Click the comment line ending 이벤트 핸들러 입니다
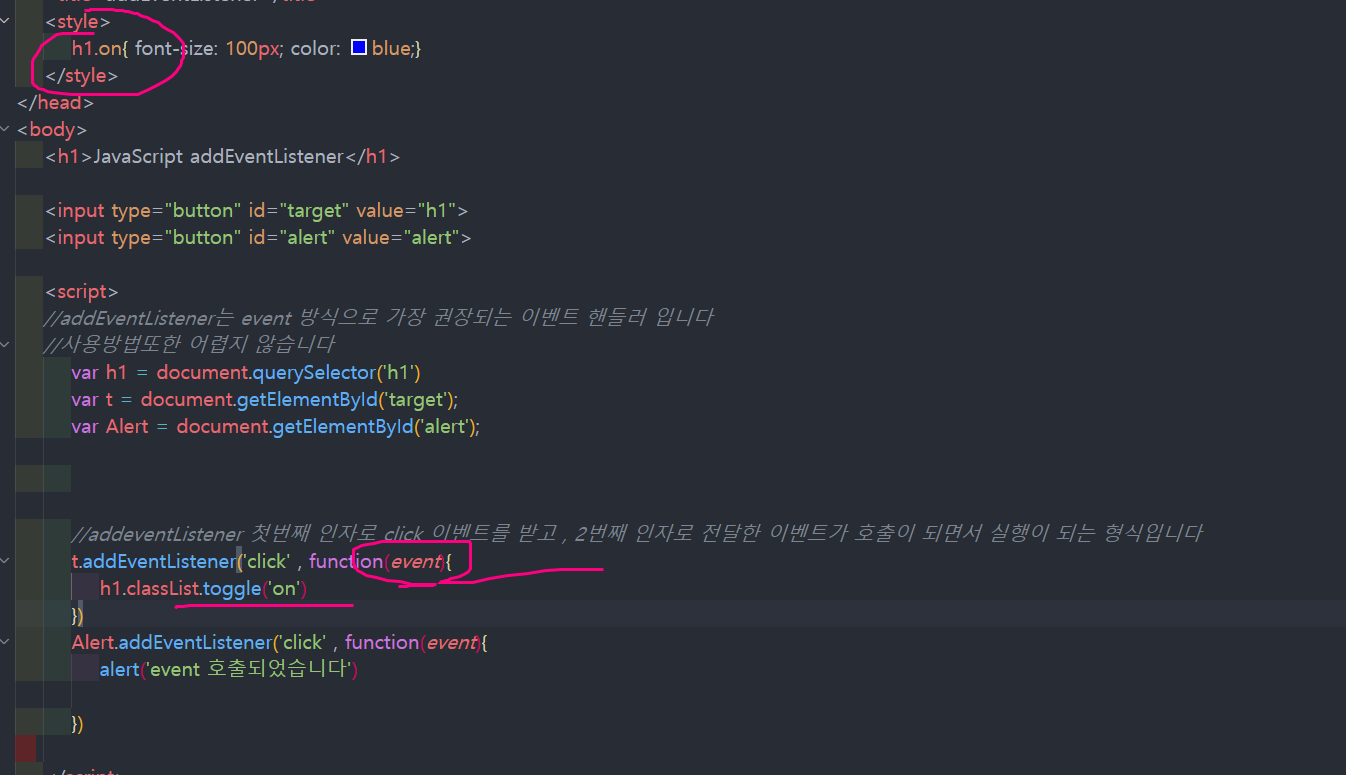This screenshot has width=1346, height=775. pos(379,318)
